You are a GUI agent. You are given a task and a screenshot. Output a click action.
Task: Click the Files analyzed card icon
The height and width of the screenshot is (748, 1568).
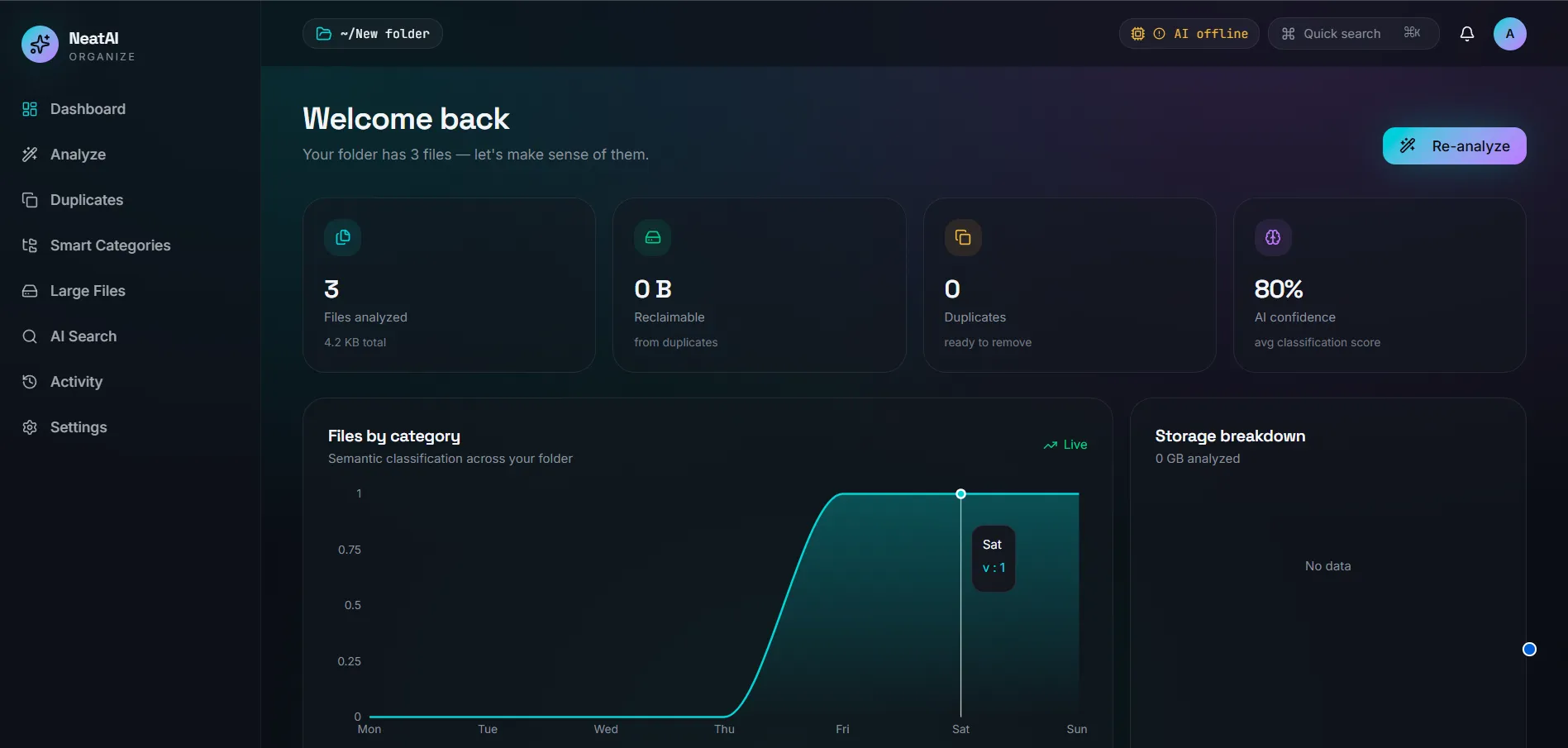(342, 237)
